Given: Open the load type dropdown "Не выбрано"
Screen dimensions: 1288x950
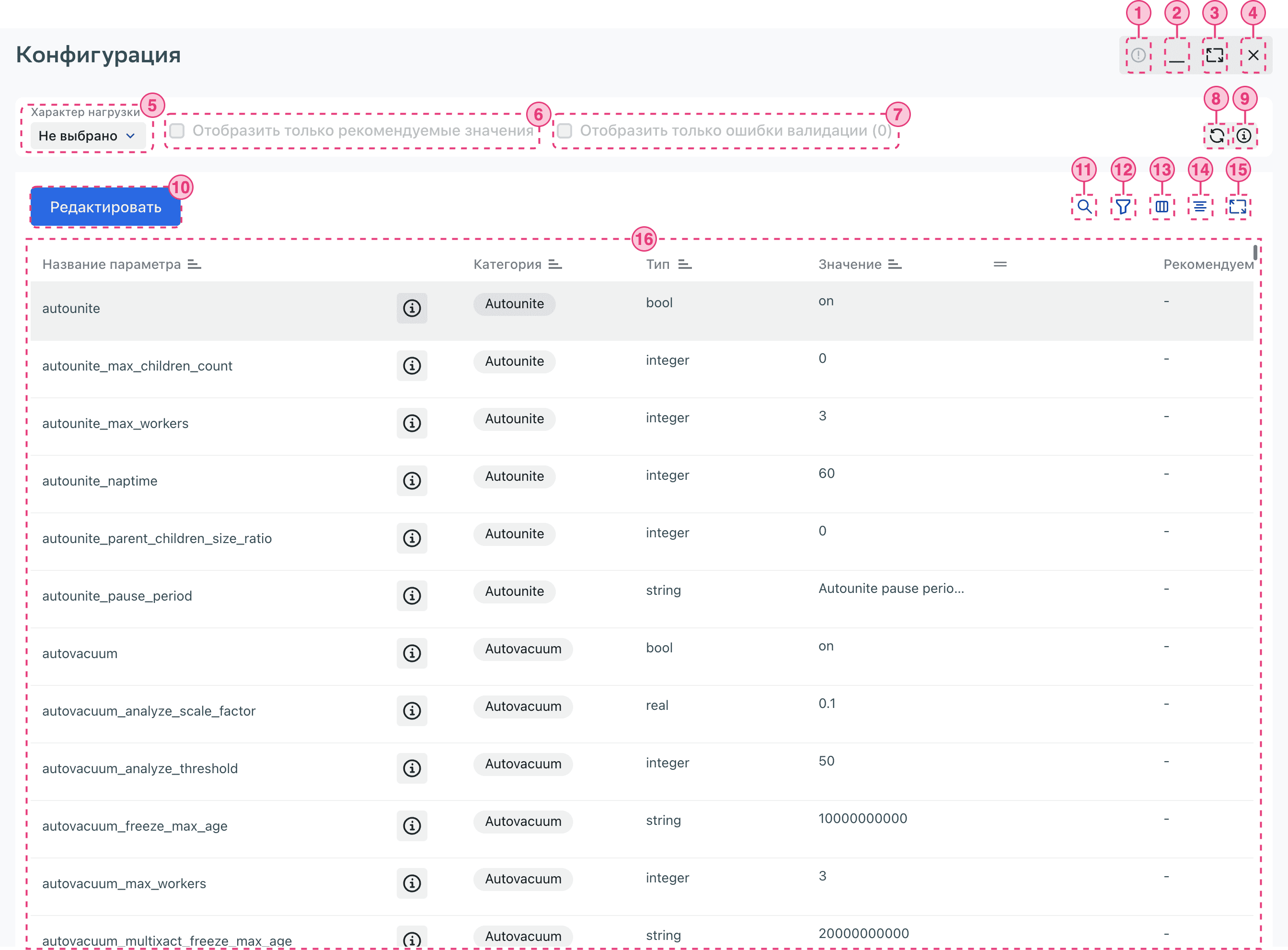Looking at the screenshot, I should pos(87,136).
